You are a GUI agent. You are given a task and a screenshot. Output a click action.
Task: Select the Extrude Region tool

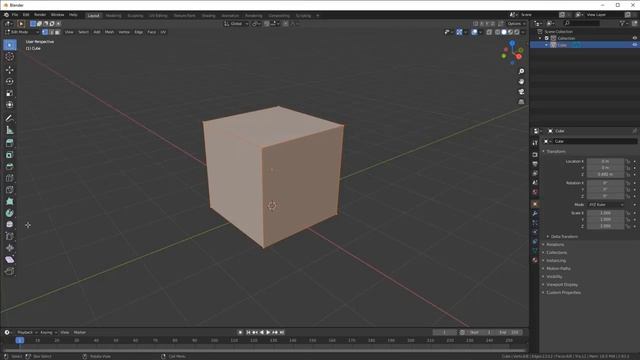pos(10,143)
